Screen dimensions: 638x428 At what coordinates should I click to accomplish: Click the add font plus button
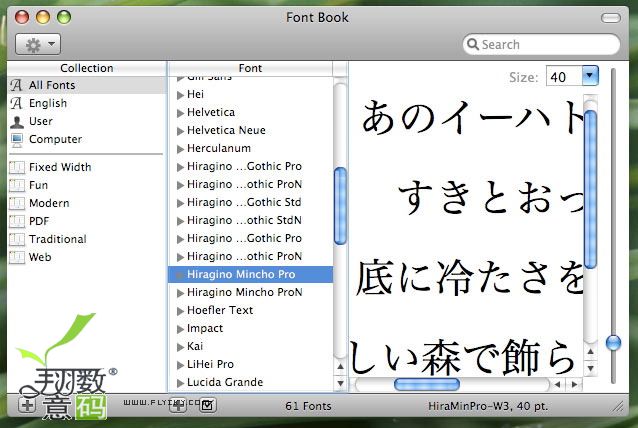(x=178, y=405)
